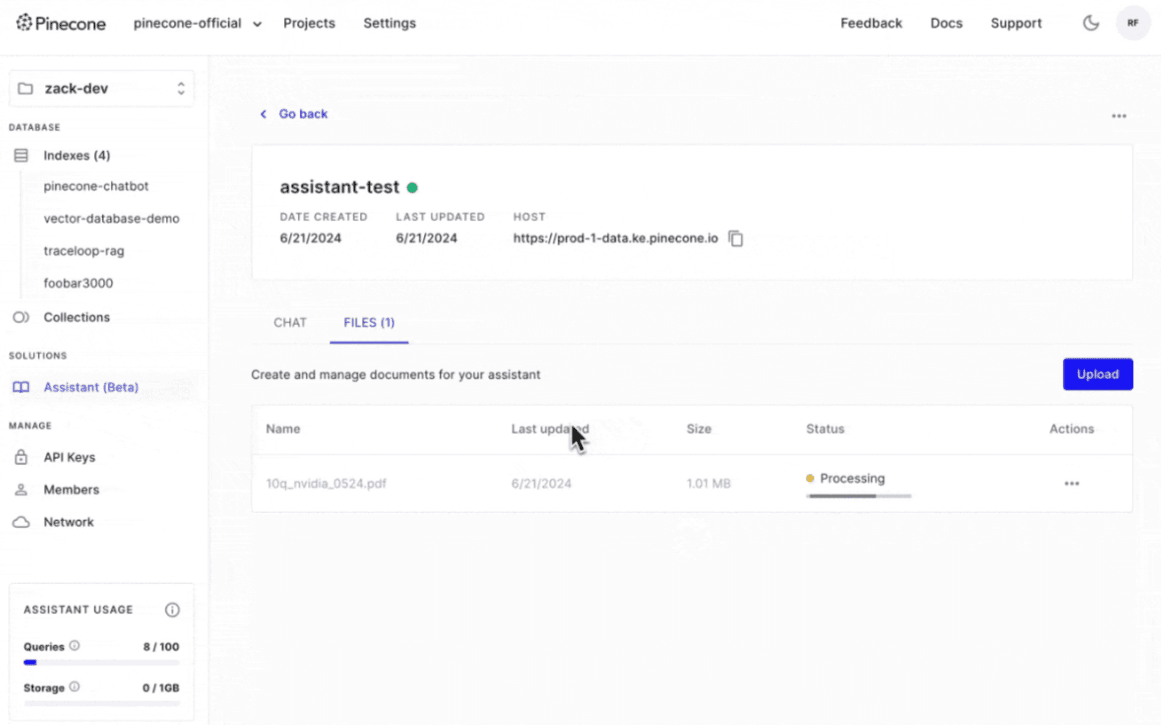Screen dimensions: 1161x725
Task: Open the pinecone-chatbot index
Action: coord(96,187)
